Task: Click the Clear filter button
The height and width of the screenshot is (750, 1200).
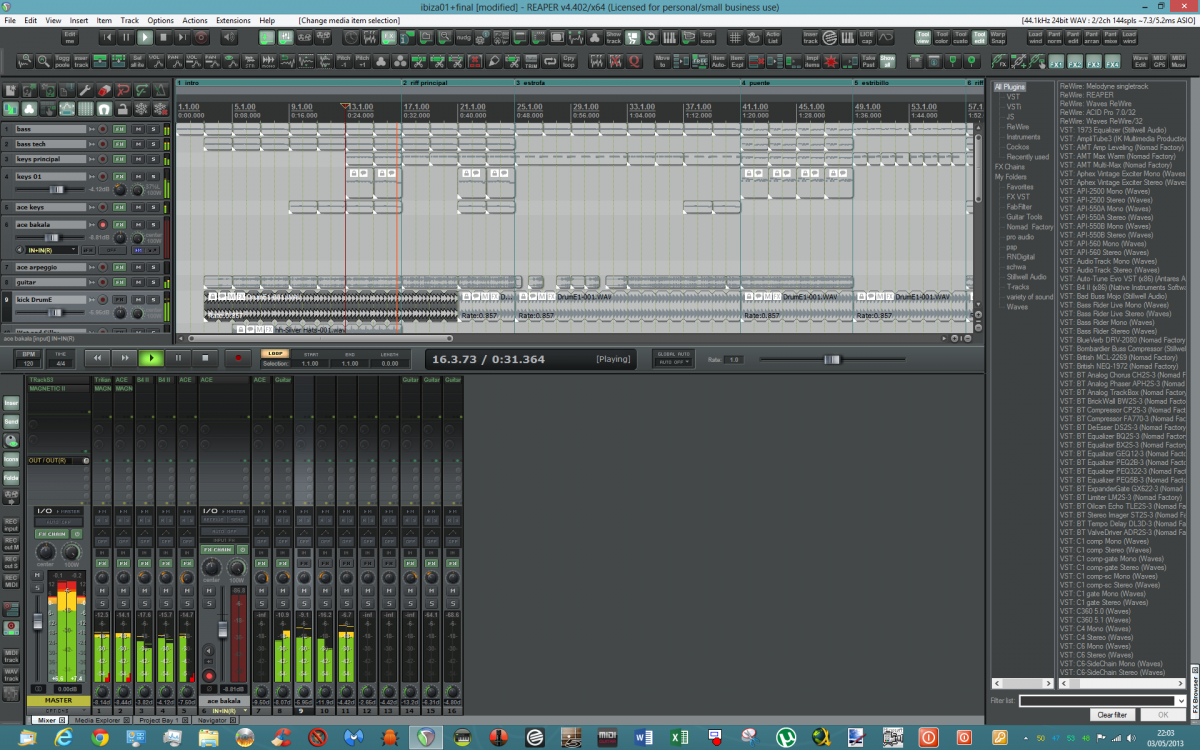Action: click(1112, 715)
